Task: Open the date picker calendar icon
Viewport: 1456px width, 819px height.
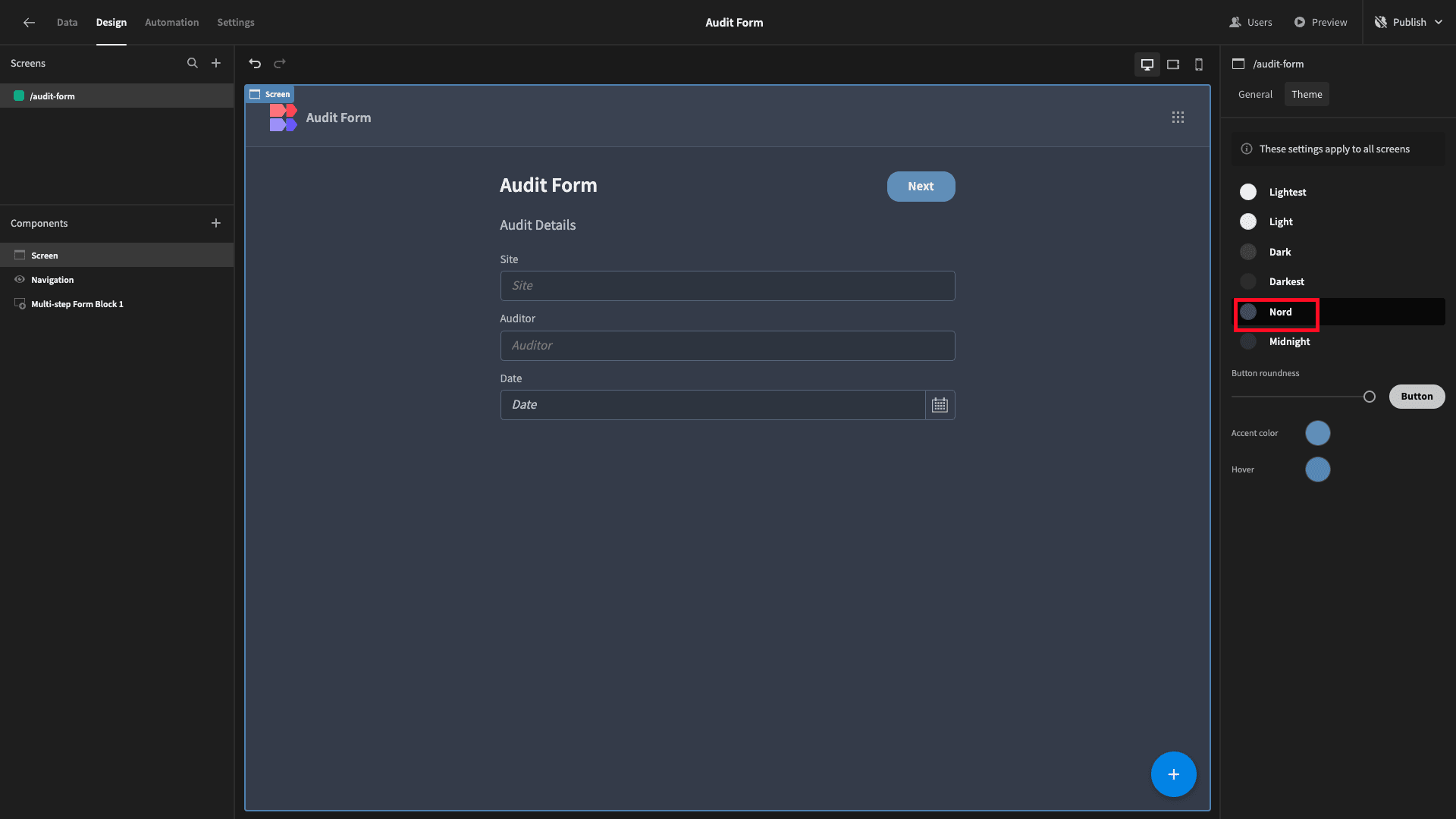Action: [x=940, y=405]
